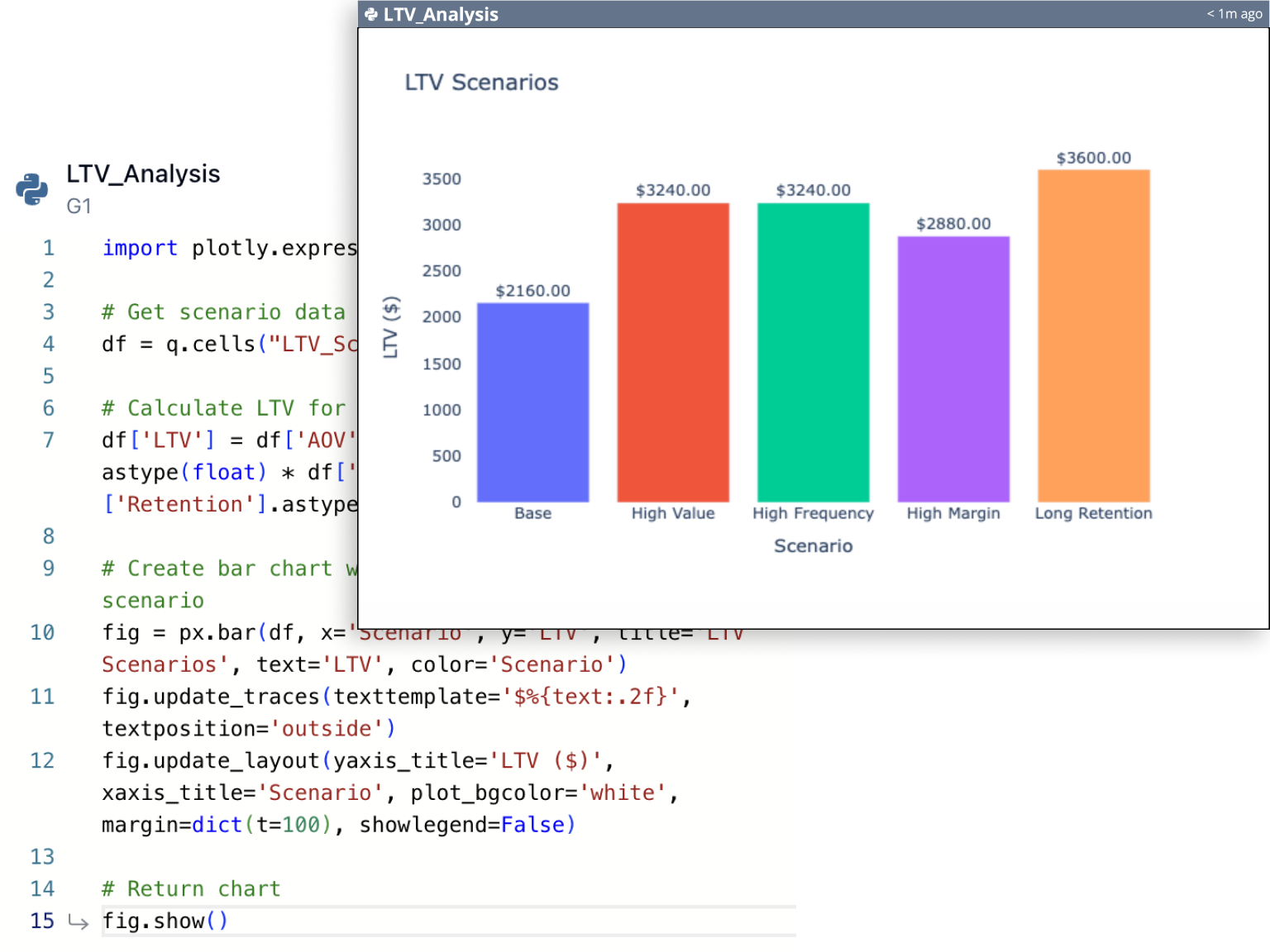
Task: Click the Scenario x-axis label
Action: point(813,545)
